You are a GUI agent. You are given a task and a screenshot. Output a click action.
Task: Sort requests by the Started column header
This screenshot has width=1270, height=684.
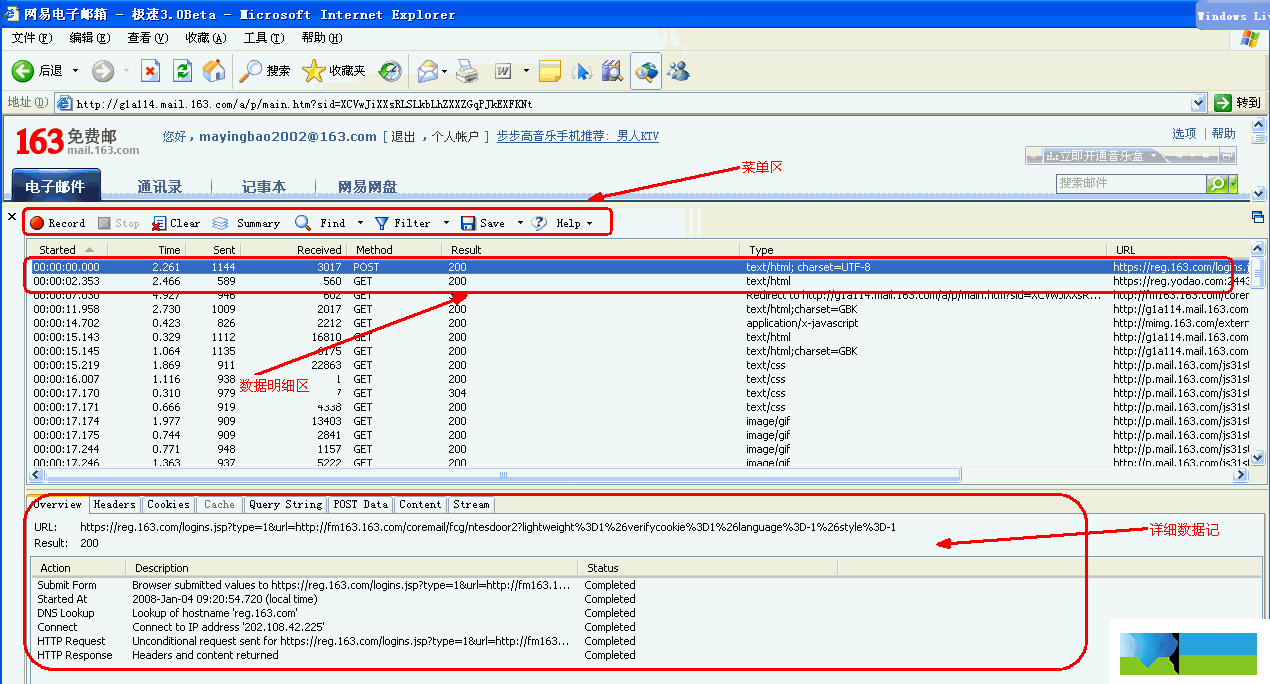click(66, 250)
